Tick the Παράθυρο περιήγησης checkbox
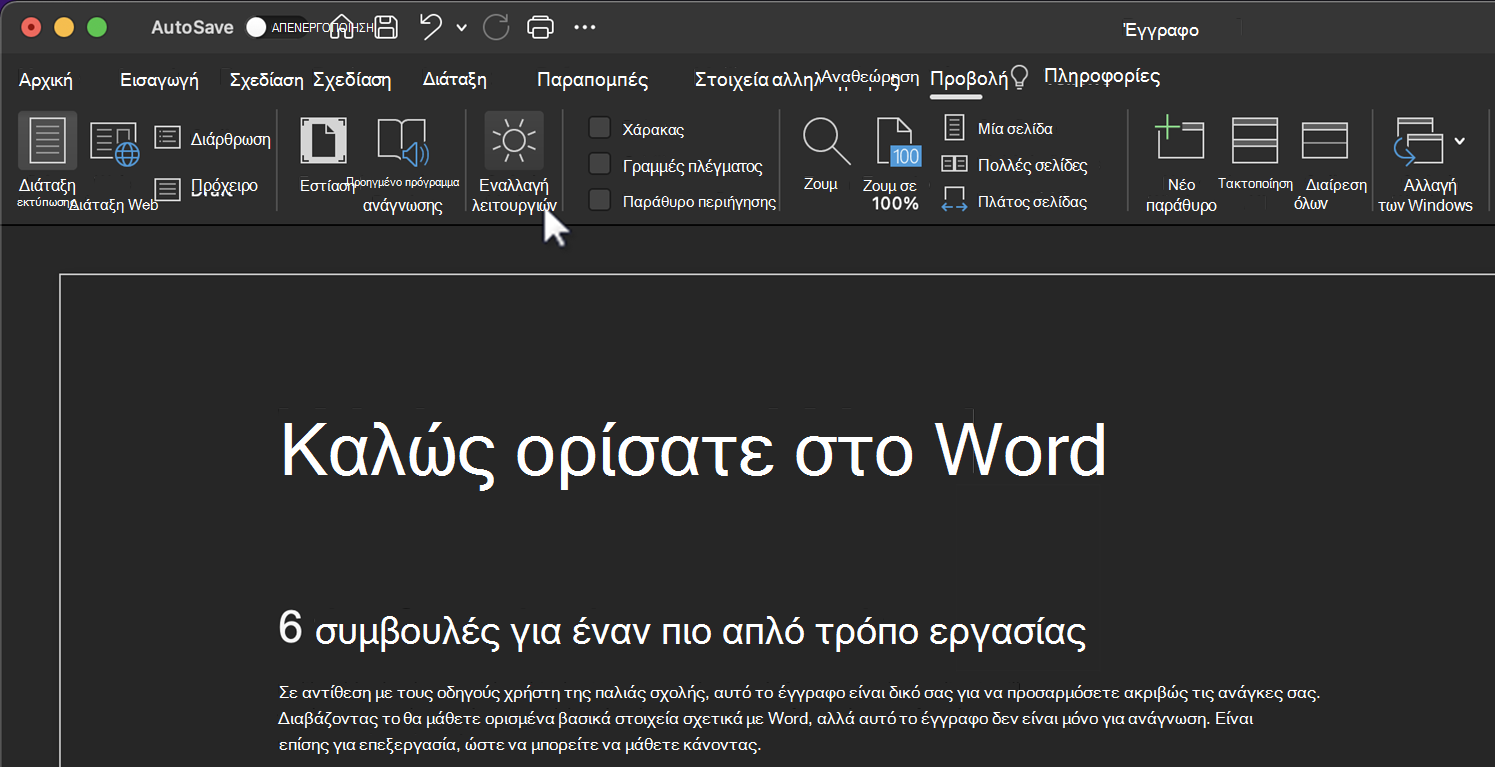1495x767 pixels. click(599, 200)
